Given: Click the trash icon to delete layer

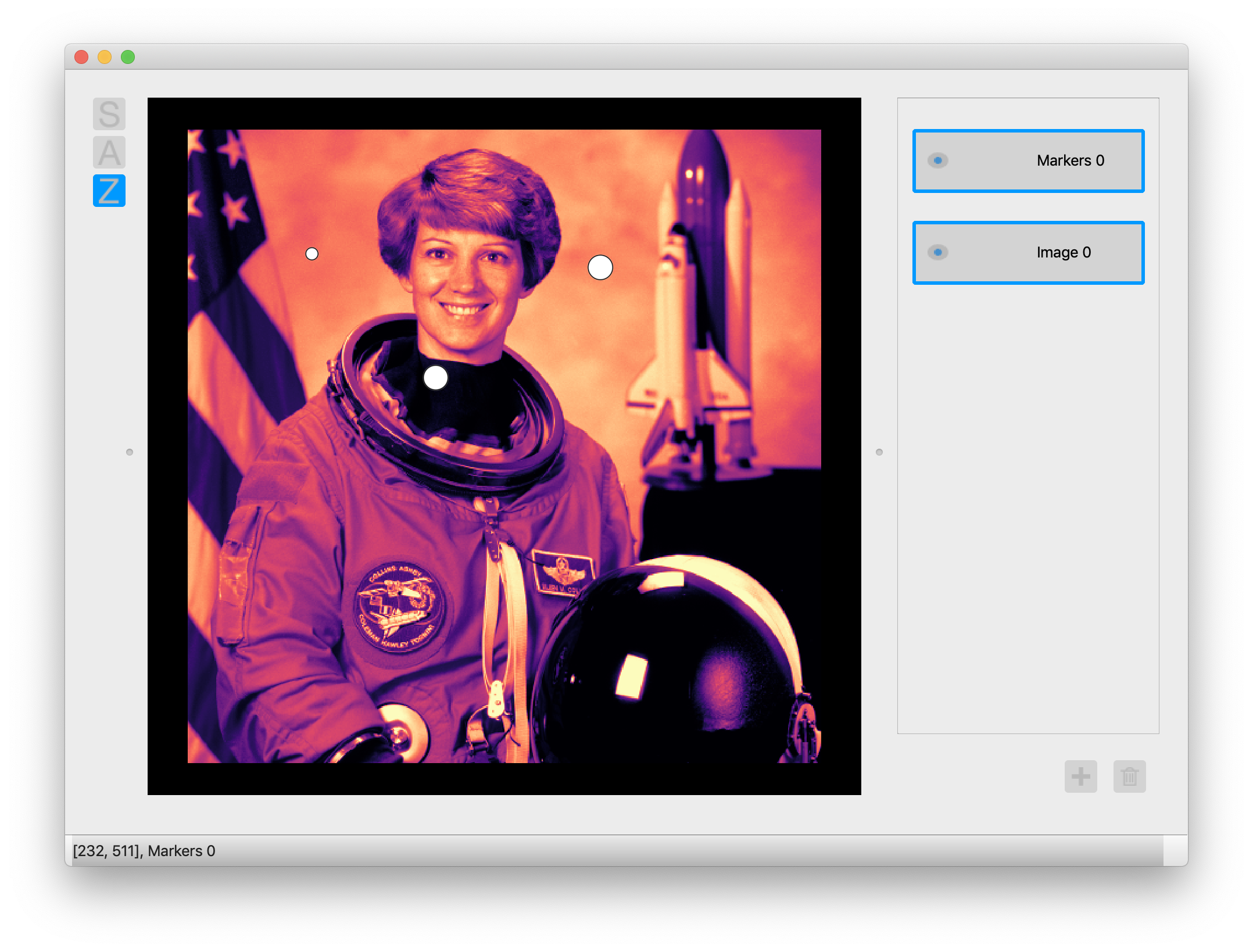Looking at the screenshot, I should click(x=1129, y=776).
